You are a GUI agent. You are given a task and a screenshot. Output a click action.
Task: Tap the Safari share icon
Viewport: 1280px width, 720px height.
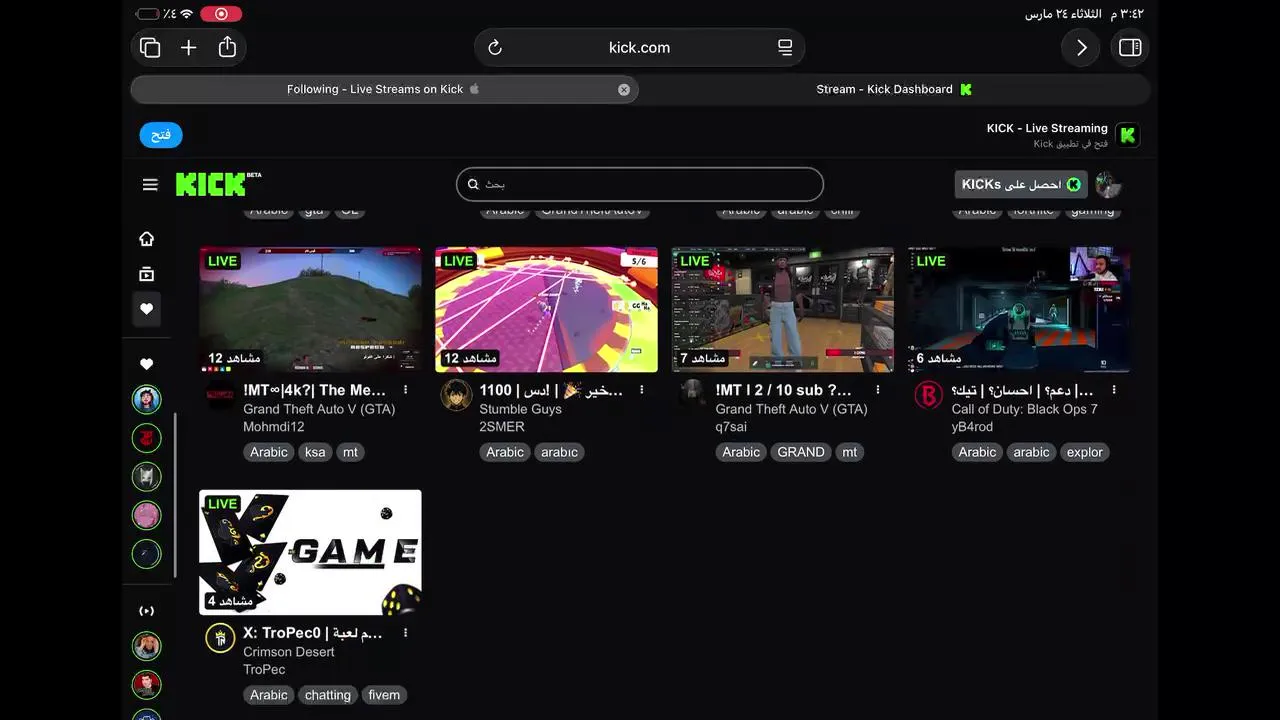coord(227,47)
